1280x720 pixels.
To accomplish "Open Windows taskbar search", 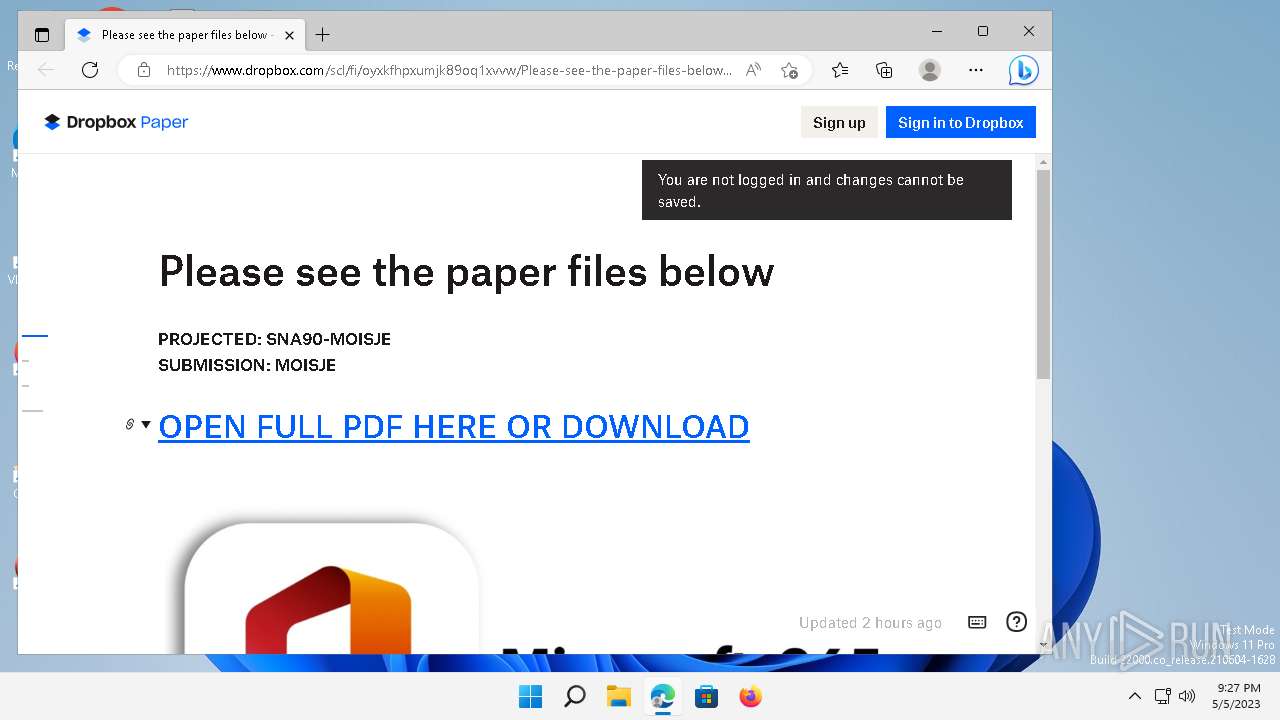I will (574, 696).
